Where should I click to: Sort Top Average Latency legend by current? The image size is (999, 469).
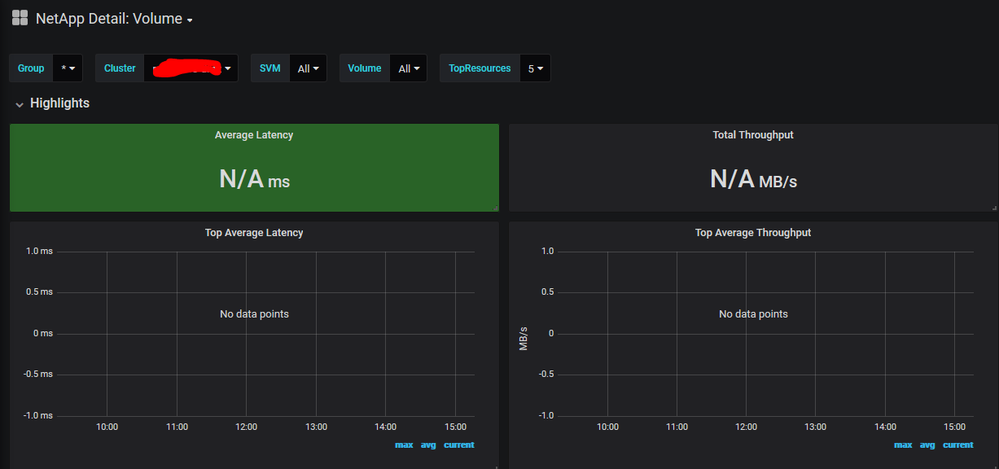[x=459, y=445]
